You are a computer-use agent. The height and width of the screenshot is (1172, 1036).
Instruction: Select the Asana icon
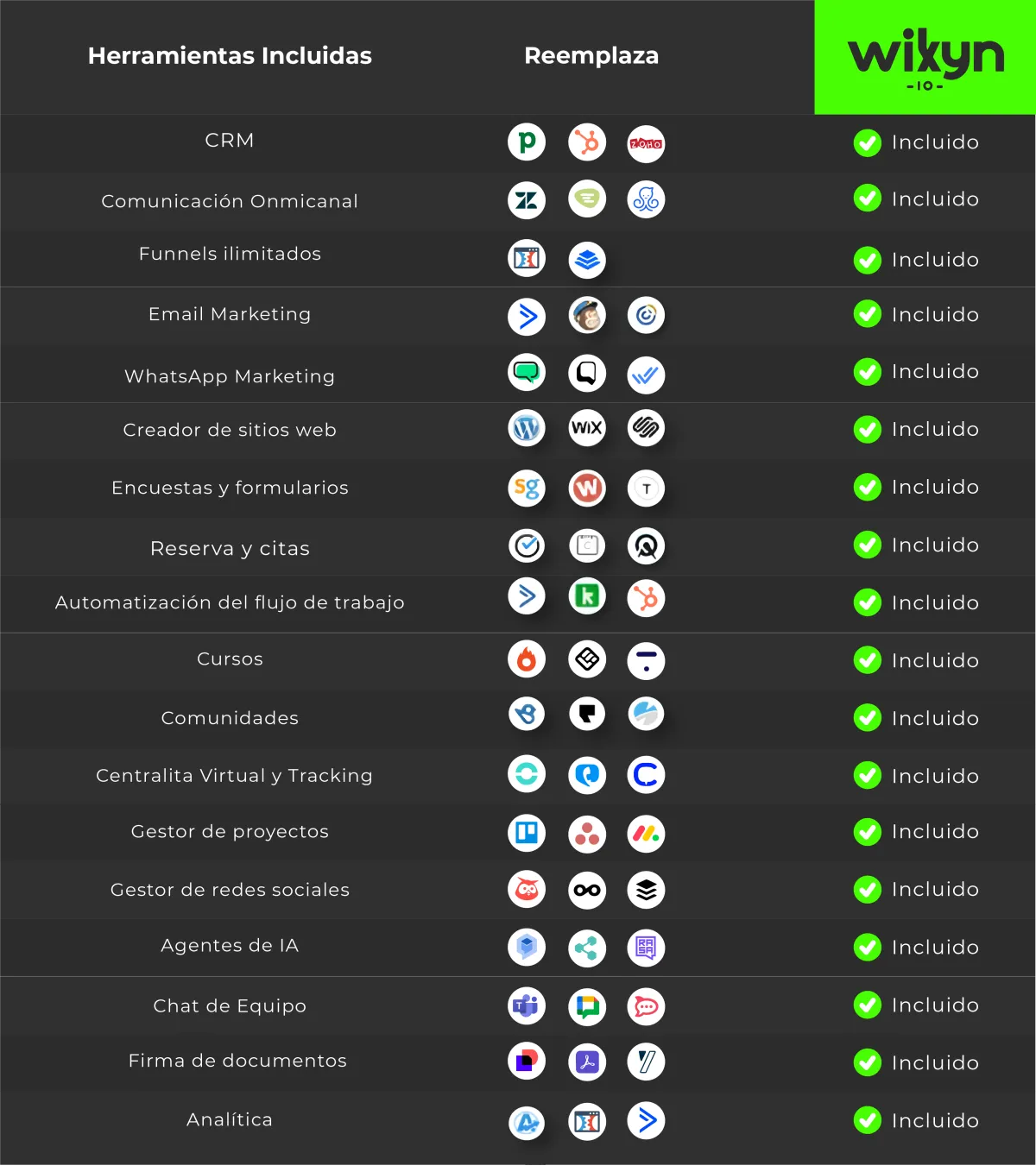click(x=587, y=835)
